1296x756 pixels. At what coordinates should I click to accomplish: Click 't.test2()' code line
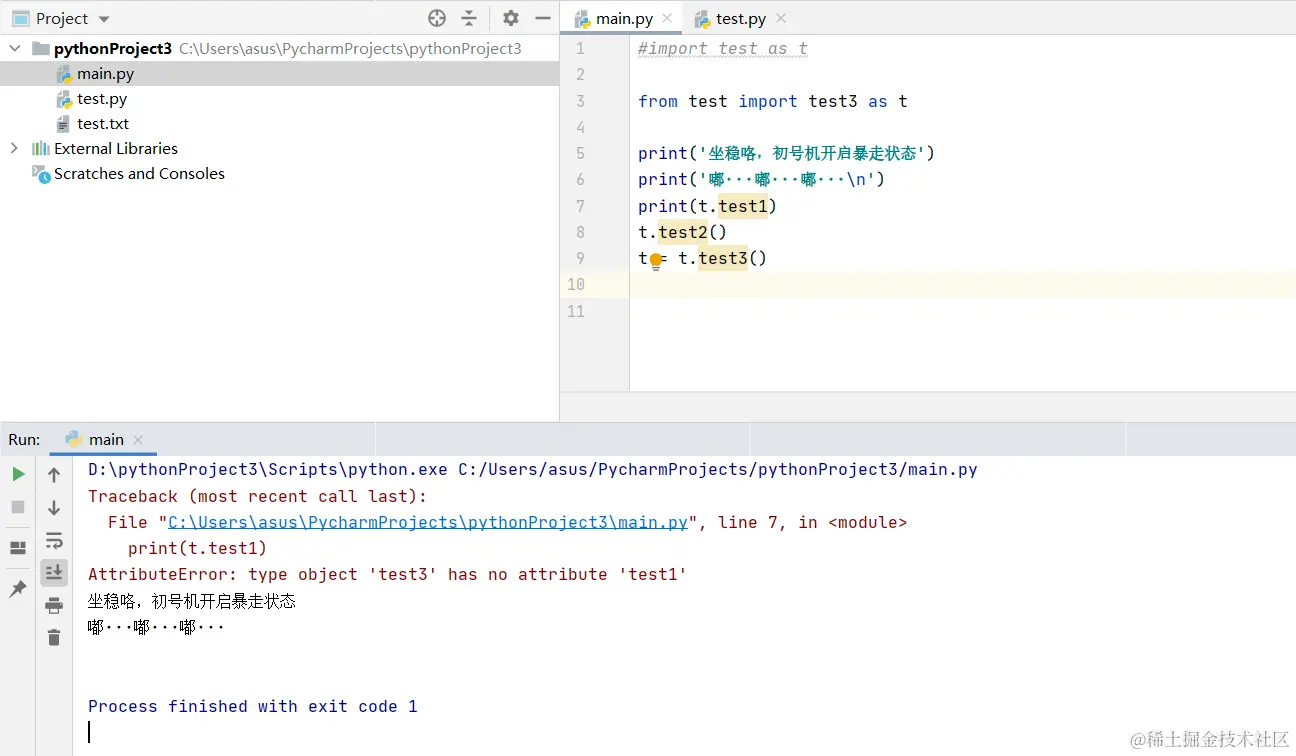point(683,232)
